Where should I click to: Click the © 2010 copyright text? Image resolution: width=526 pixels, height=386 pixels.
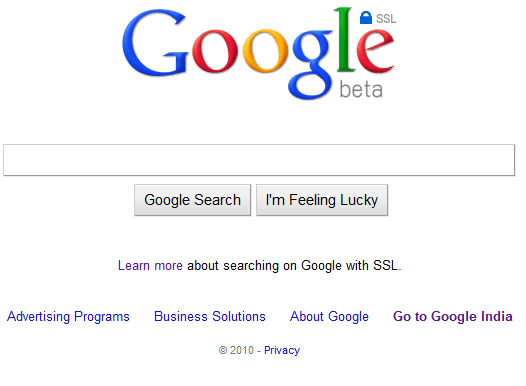pyautogui.click(x=236, y=350)
